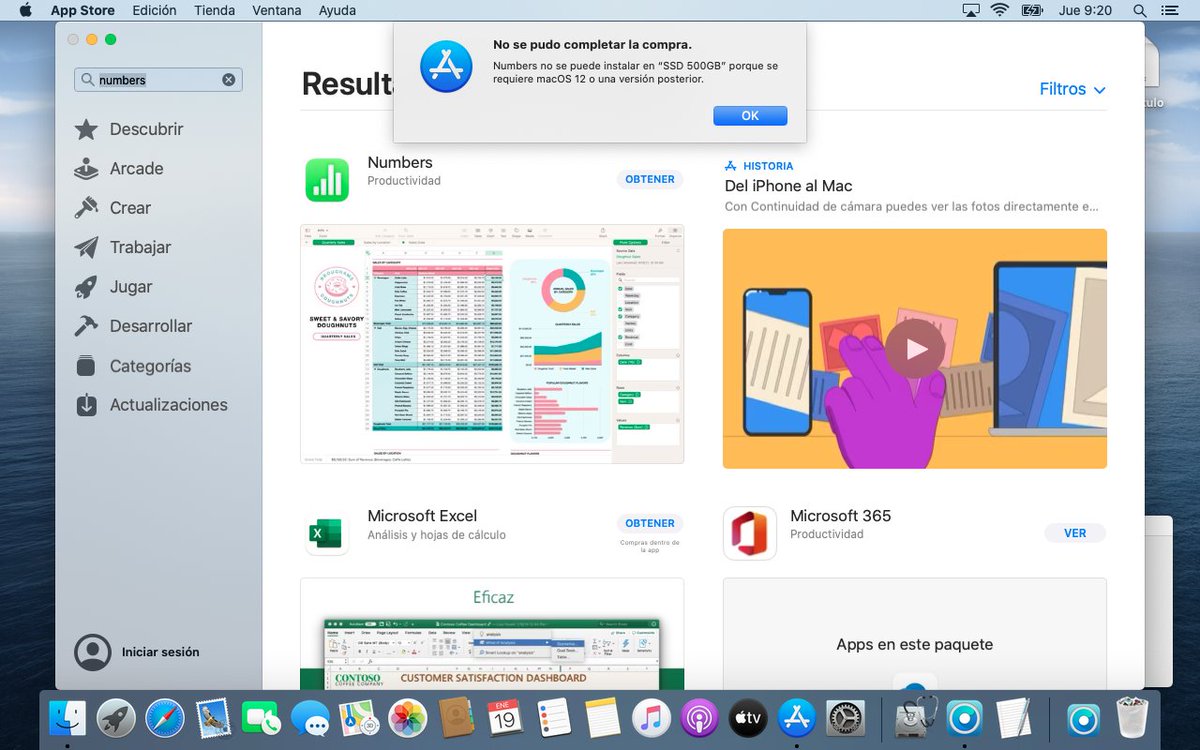The image size is (1200, 750).
Task: Open the Microsoft 365 title link
Action: point(840,516)
